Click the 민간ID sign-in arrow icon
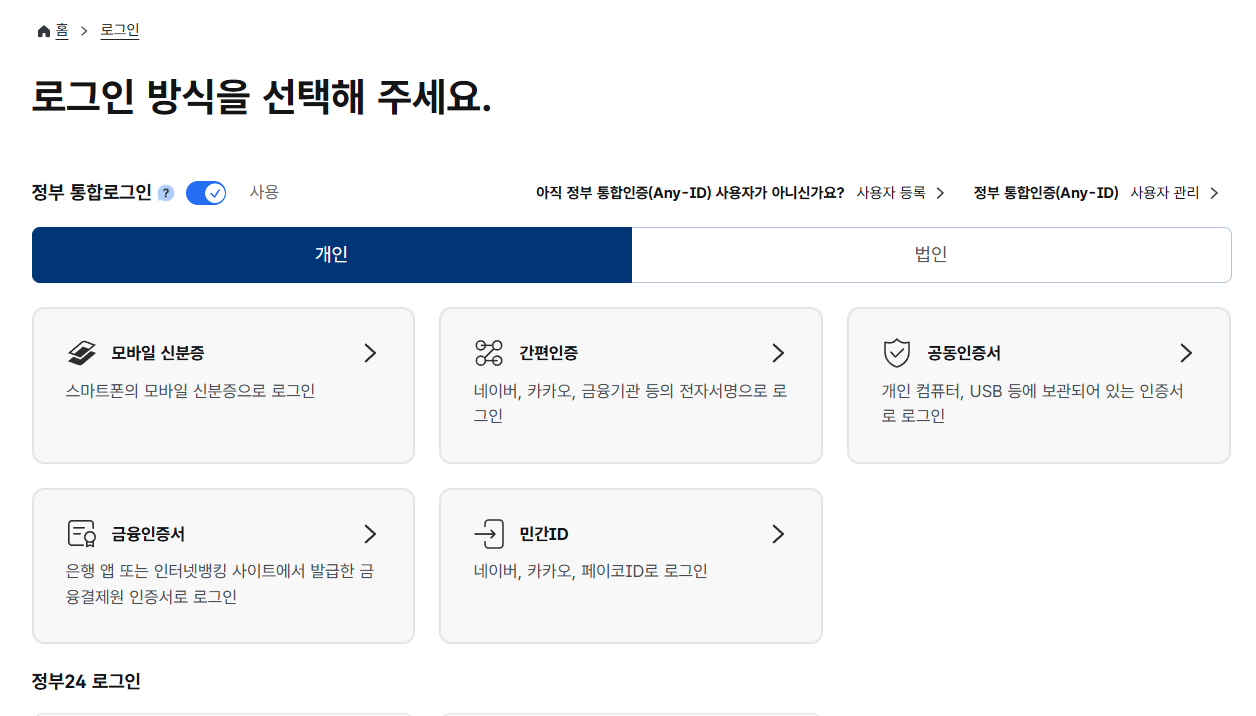This screenshot has height=716, width=1256. pos(488,534)
